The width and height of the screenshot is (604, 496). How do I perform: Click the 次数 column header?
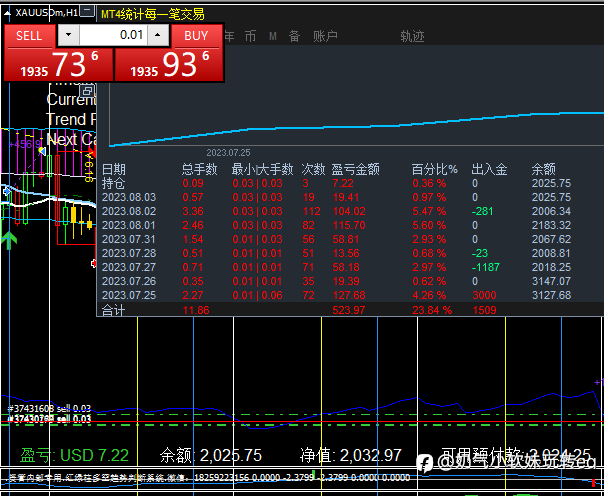314,169
